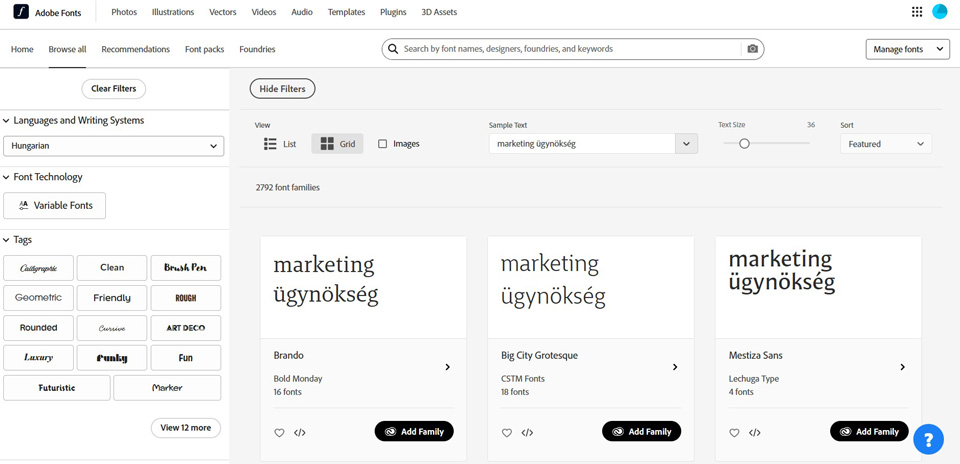960x464 pixels.
Task: Click View 12 more tags button
Action: click(x=186, y=428)
